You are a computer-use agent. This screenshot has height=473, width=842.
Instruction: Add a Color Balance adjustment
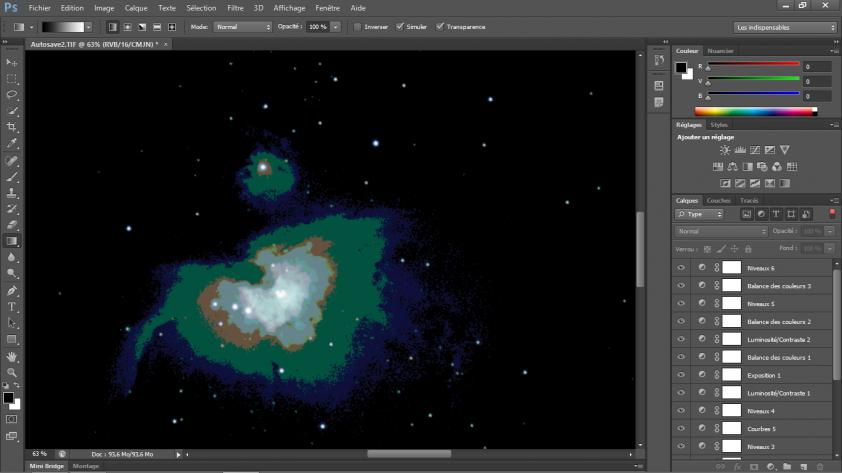click(732, 167)
